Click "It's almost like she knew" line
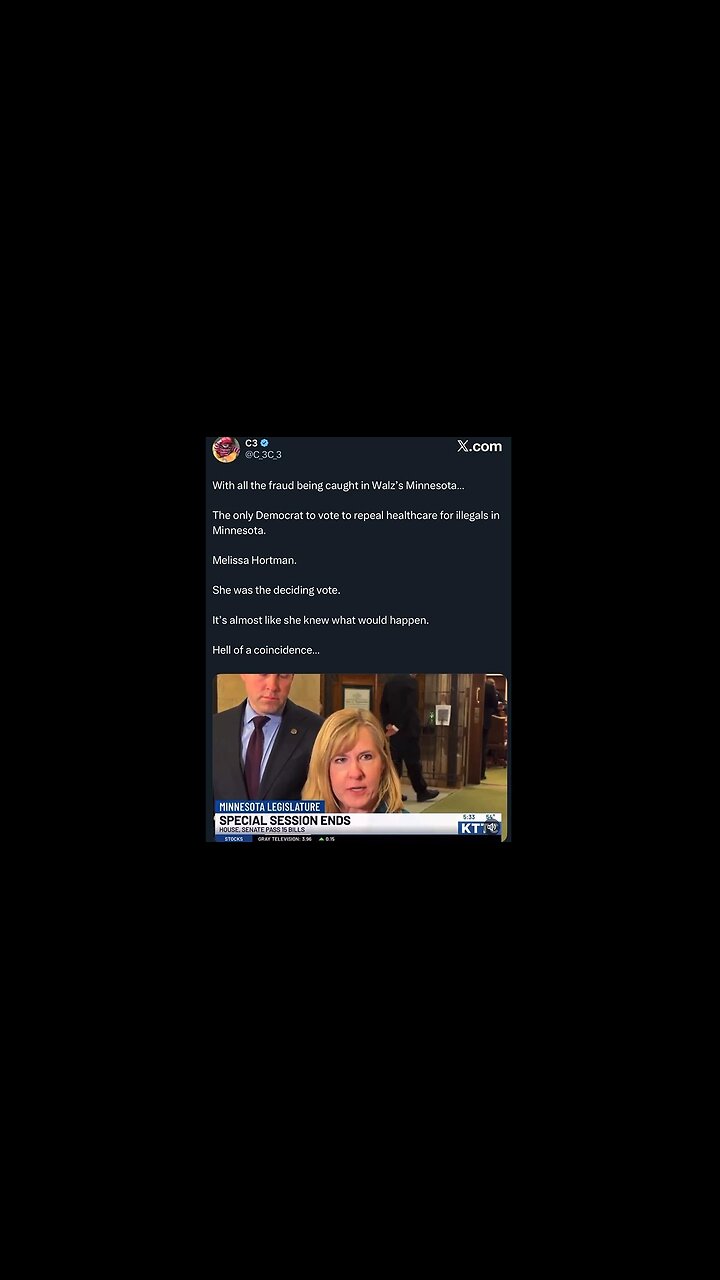Image resolution: width=720 pixels, height=1280 pixels. [x=320, y=620]
